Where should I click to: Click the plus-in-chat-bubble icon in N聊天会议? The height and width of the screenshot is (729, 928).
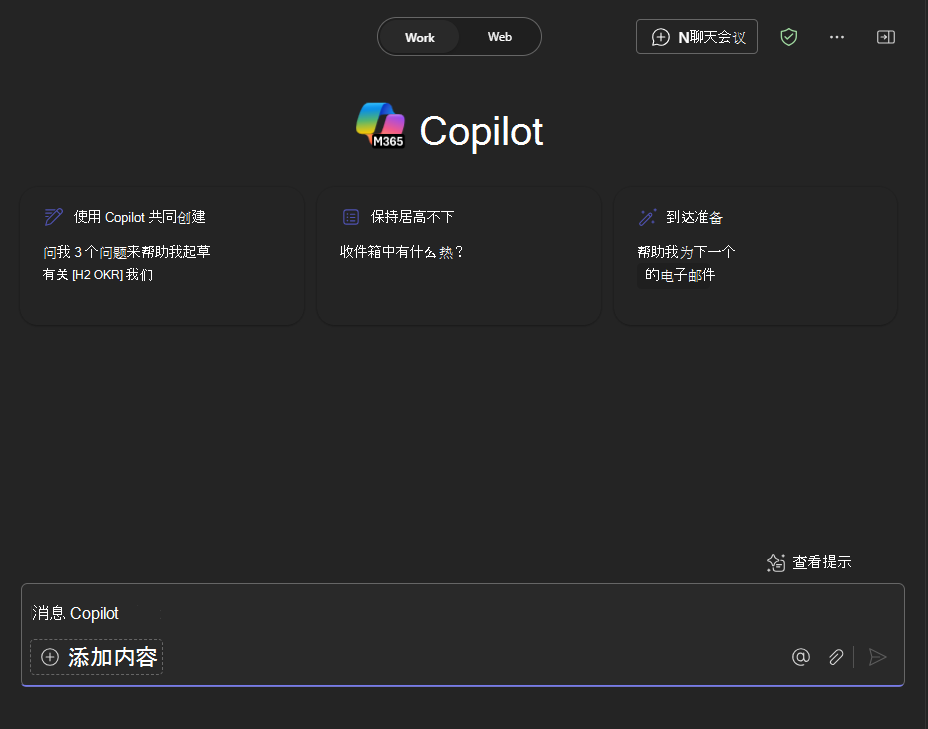tap(660, 37)
